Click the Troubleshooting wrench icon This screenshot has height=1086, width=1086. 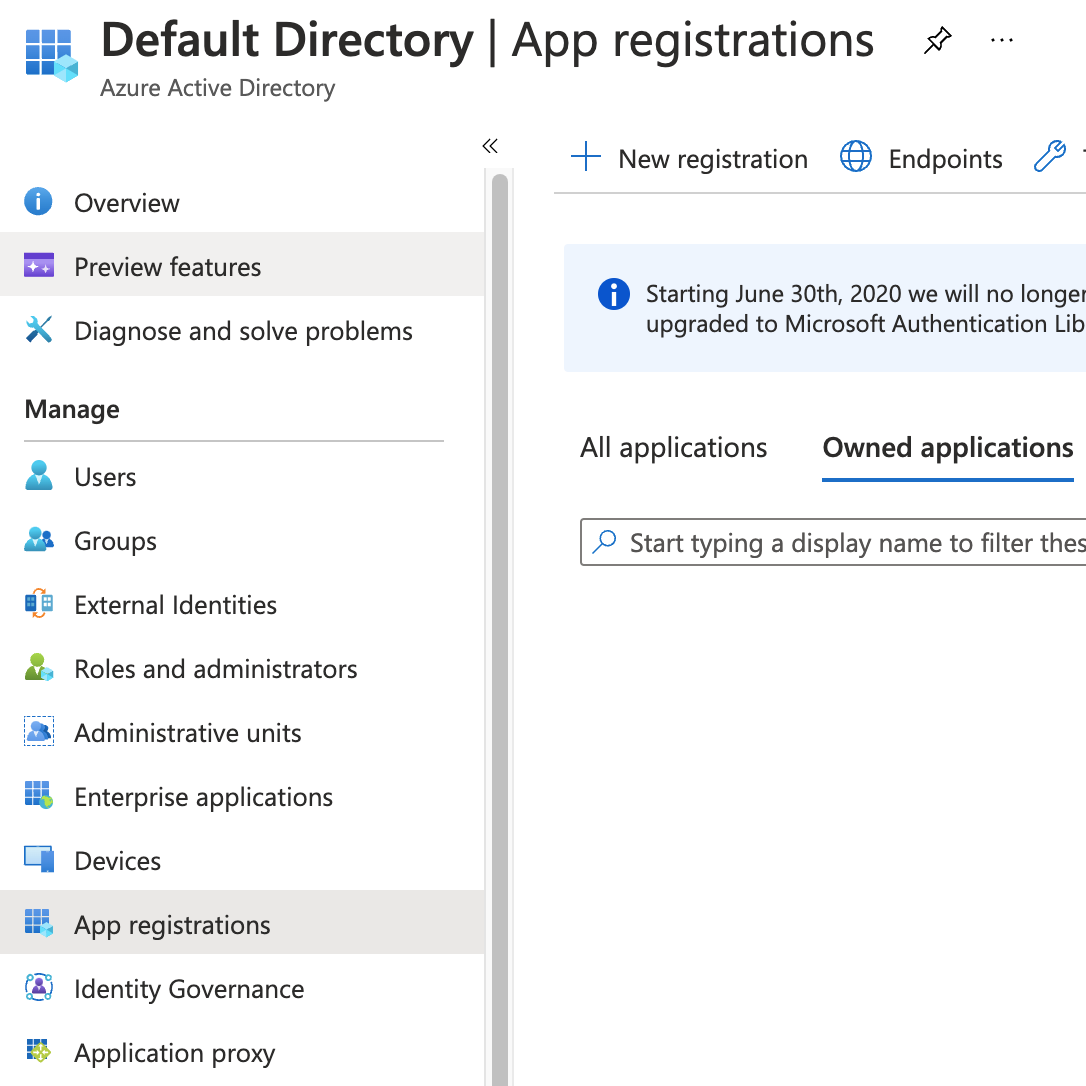click(1051, 158)
